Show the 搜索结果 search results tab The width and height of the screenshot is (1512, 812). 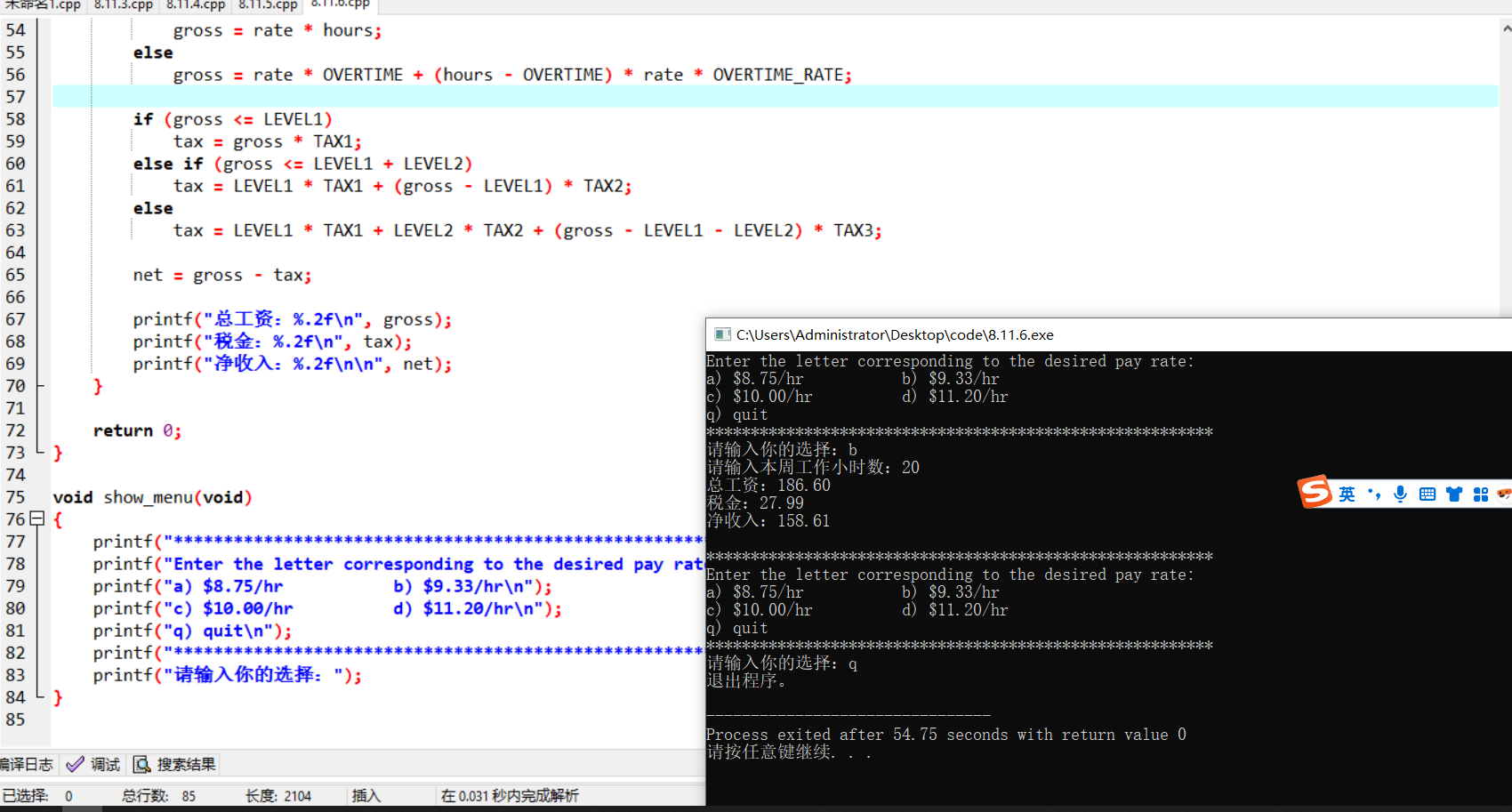click(x=174, y=764)
